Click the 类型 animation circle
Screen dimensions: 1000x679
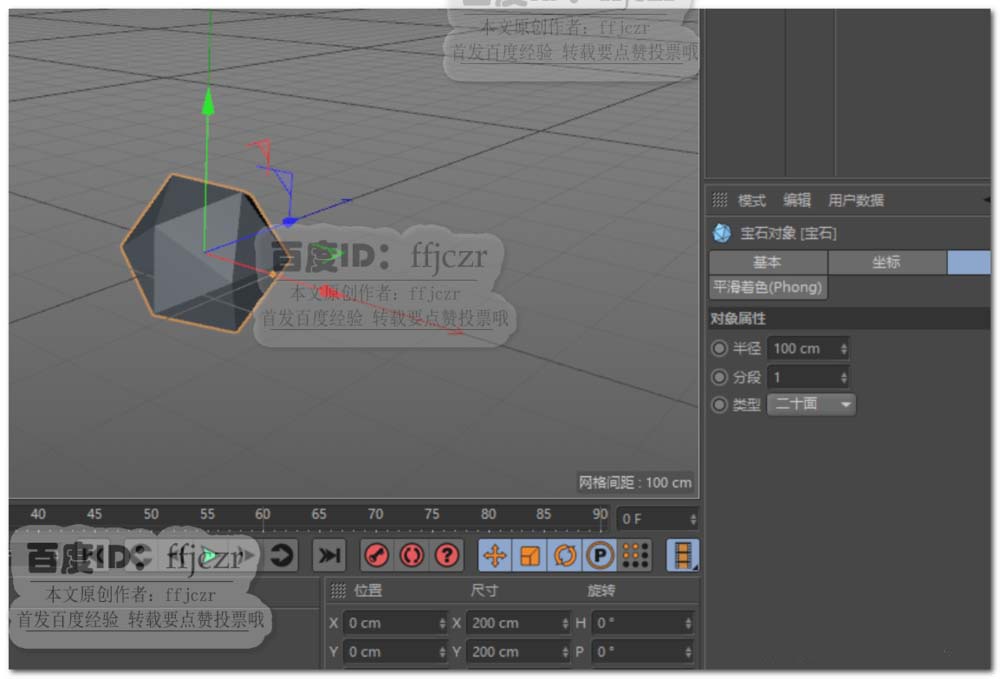[719, 404]
